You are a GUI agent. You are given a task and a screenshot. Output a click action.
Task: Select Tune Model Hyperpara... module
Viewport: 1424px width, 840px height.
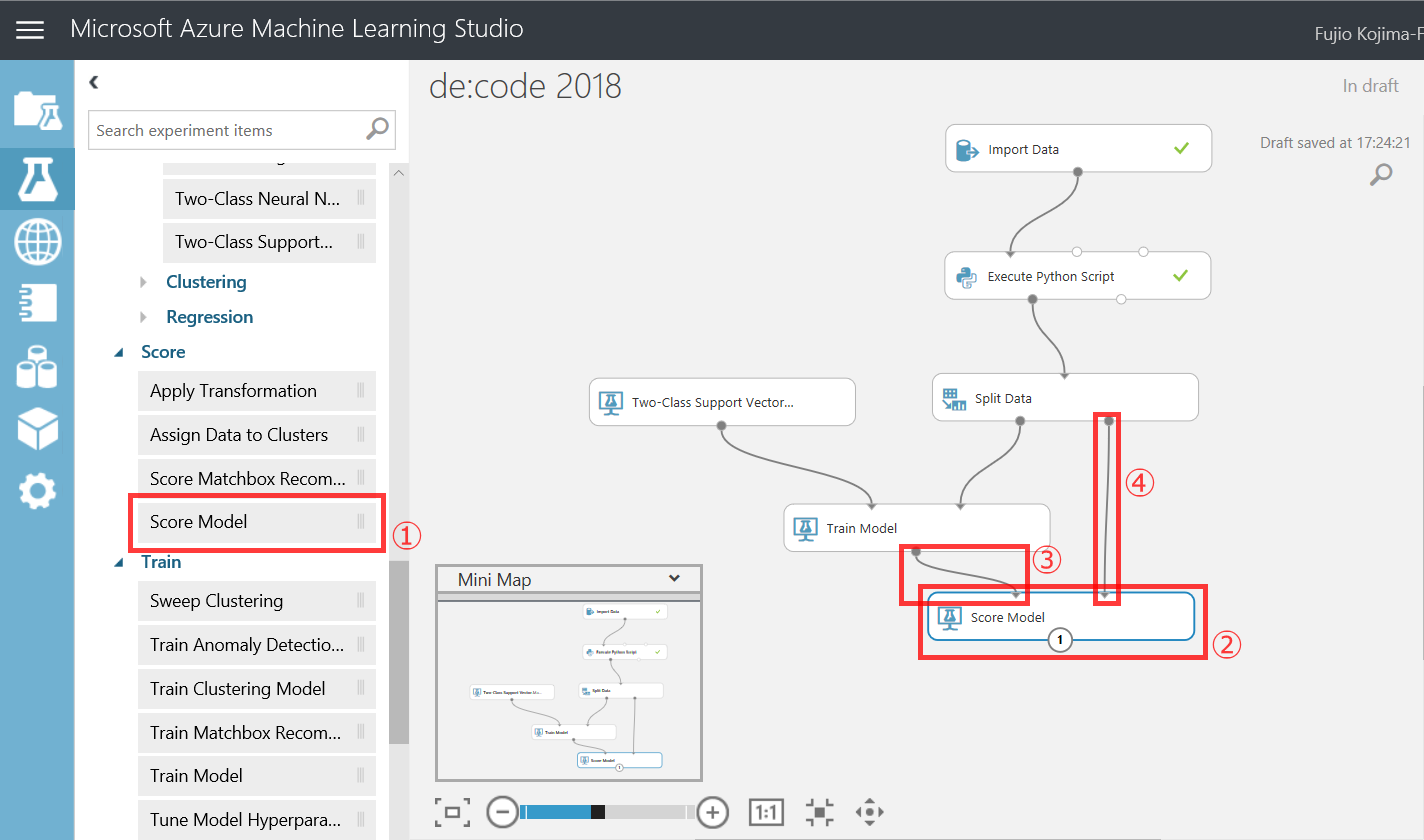[257, 820]
